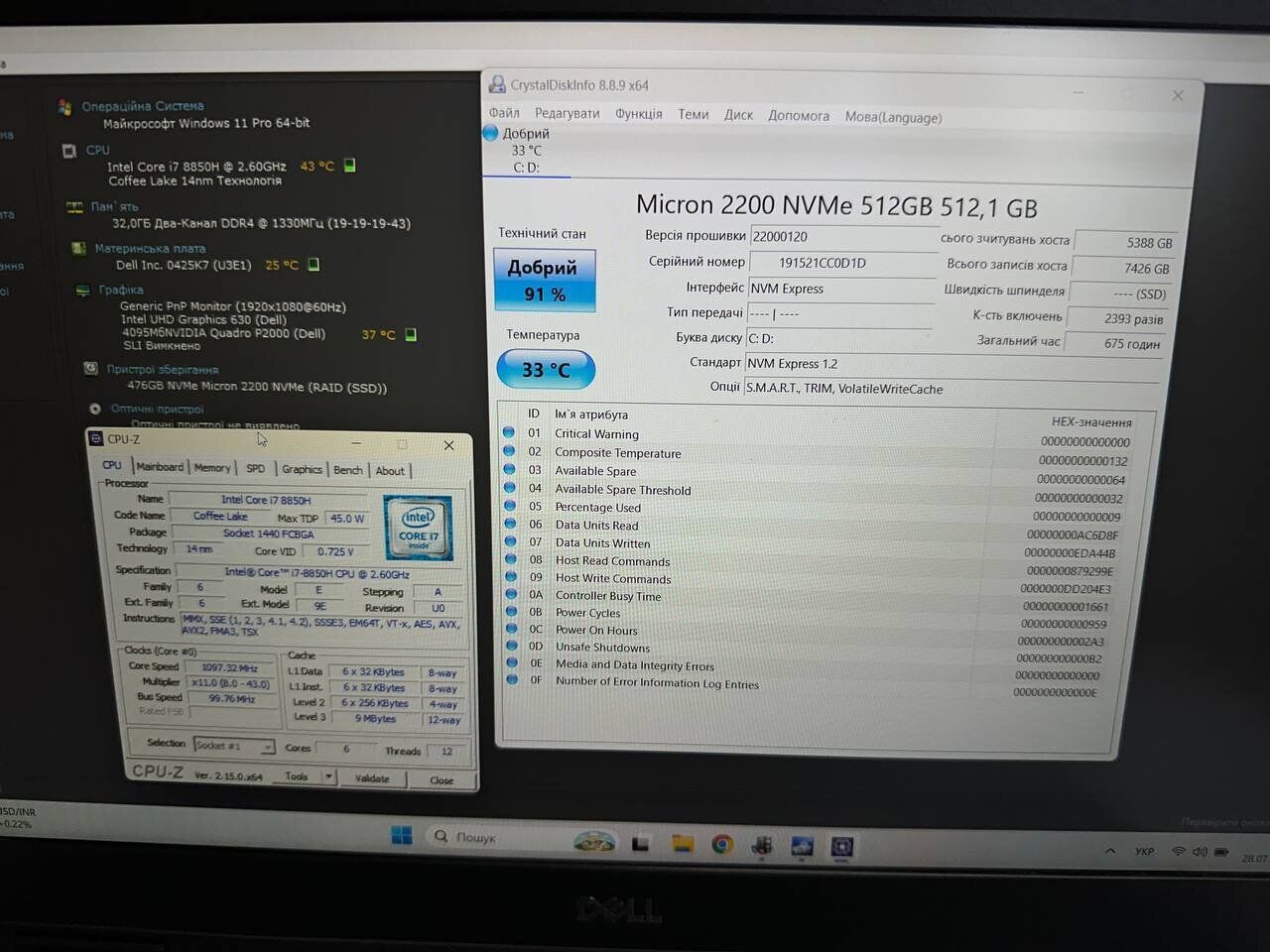This screenshot has width=1270, height=952.
Task: Open the Функція menu in CrystalDiskInfo
Action: click(x=638, y=114)
